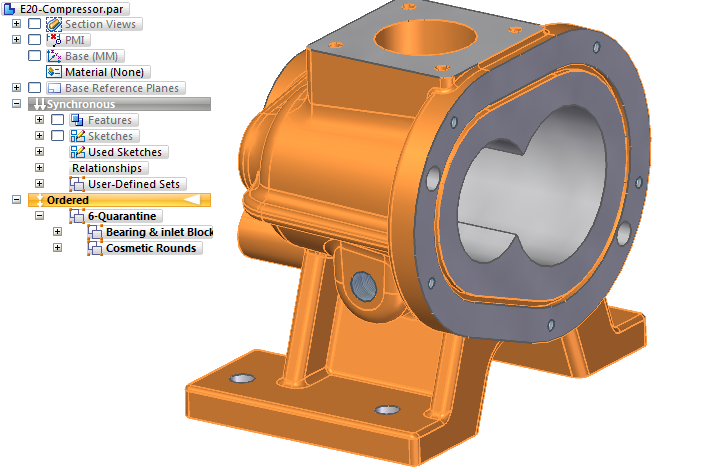Collapse the Ordered section
The image size is (711, 472).
pos(16,200)
